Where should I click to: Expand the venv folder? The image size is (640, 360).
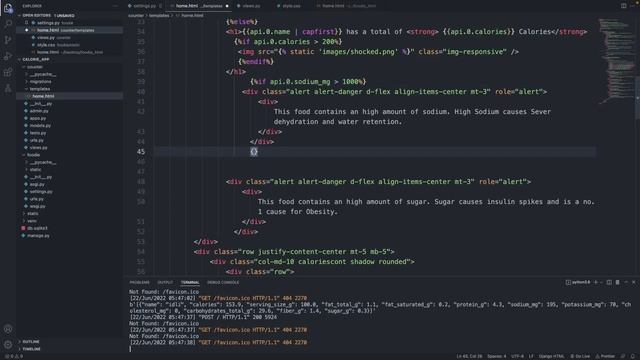[69, 221]
